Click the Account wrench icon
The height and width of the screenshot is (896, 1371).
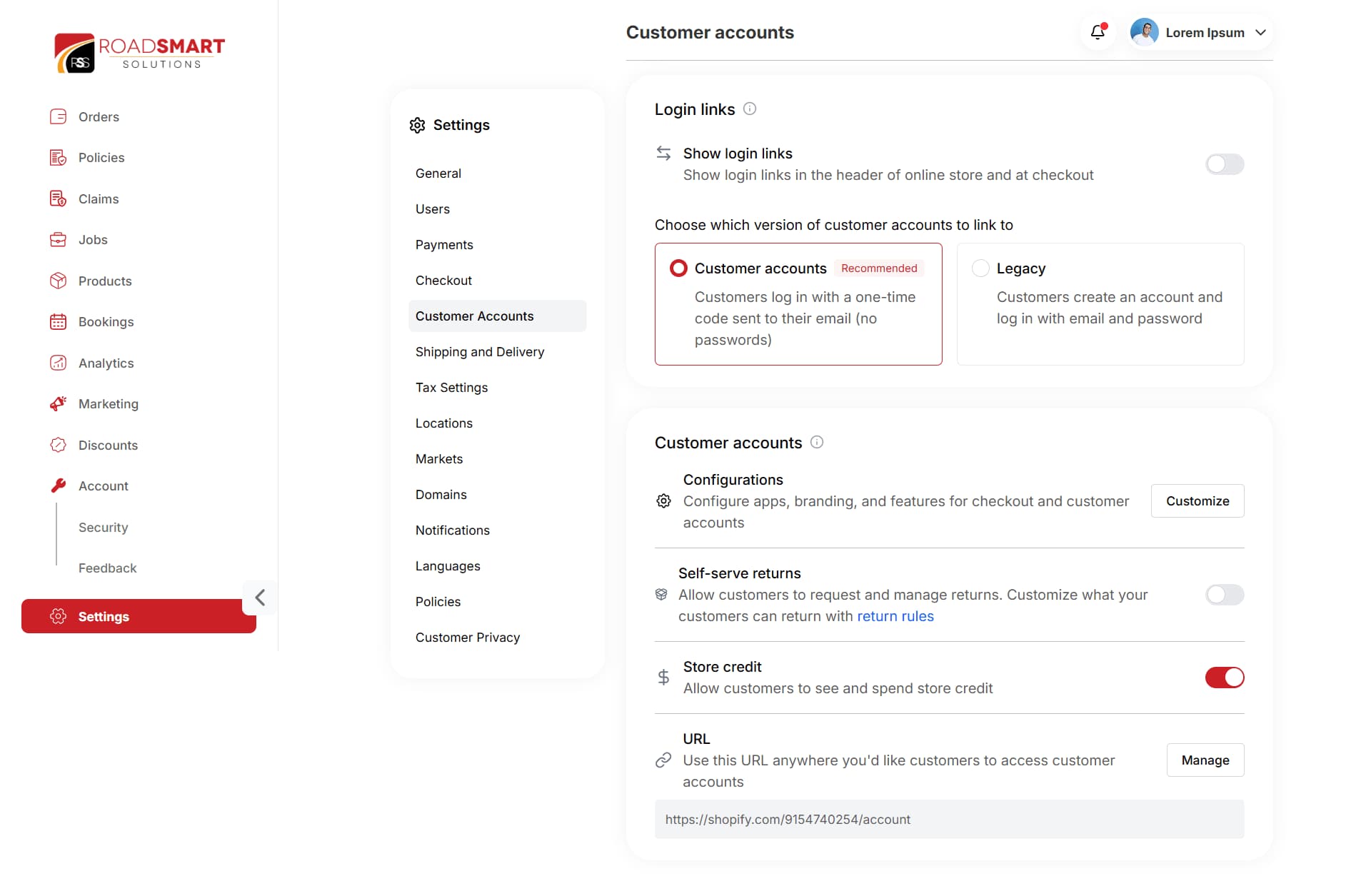(x=58, y=486)
